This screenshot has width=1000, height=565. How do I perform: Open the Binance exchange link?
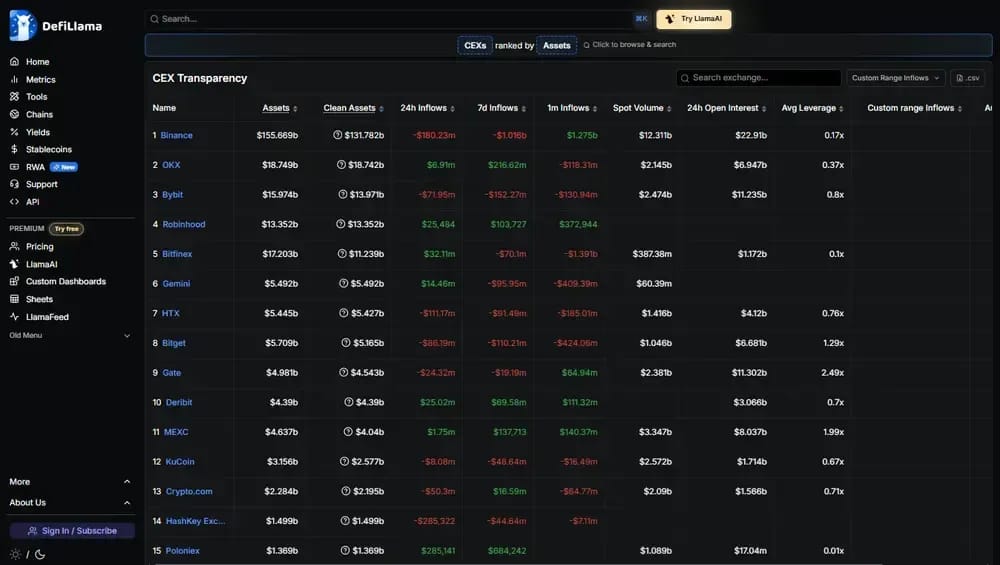(176, 135)
